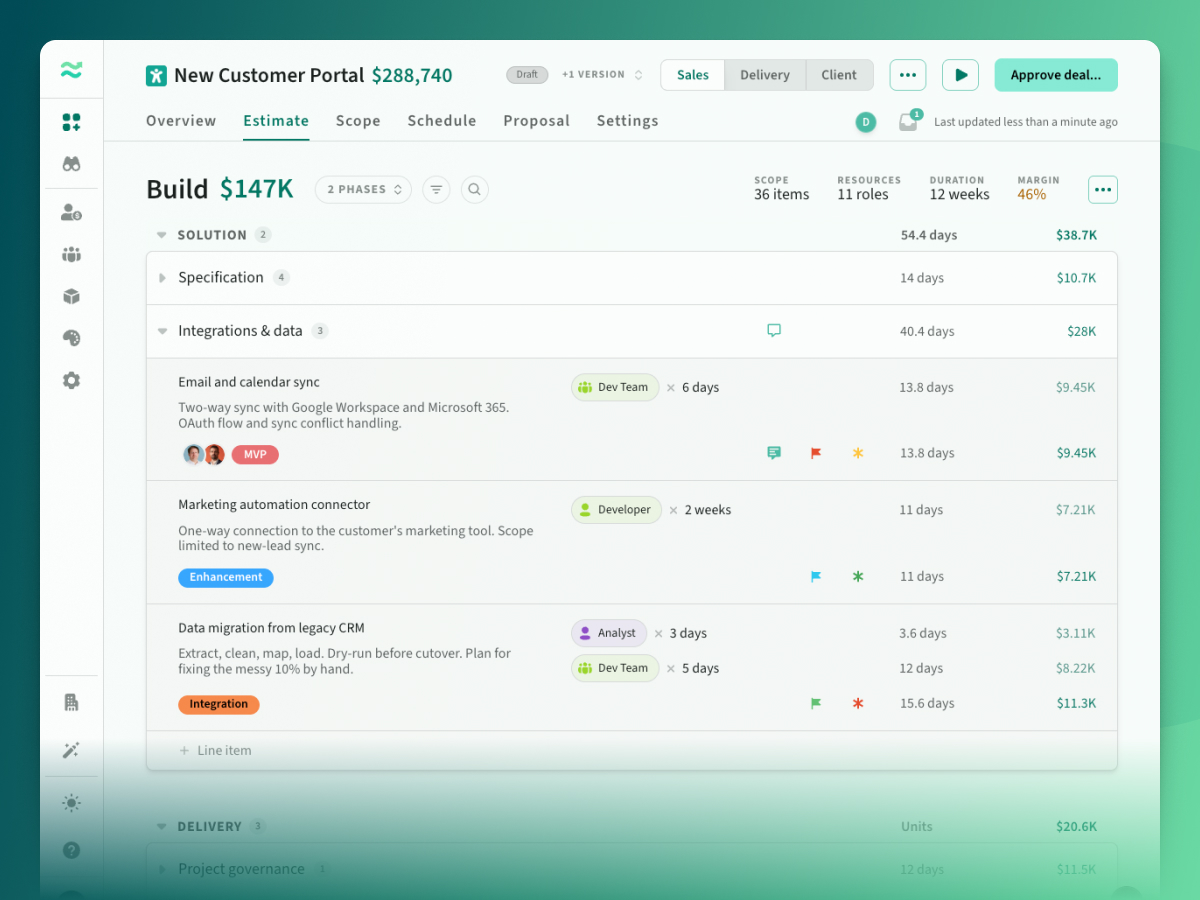Screen dimensions: 1200x900
Task: Toggle the blue flag on Marketing automation connector
Action: (x=816, y=576)
